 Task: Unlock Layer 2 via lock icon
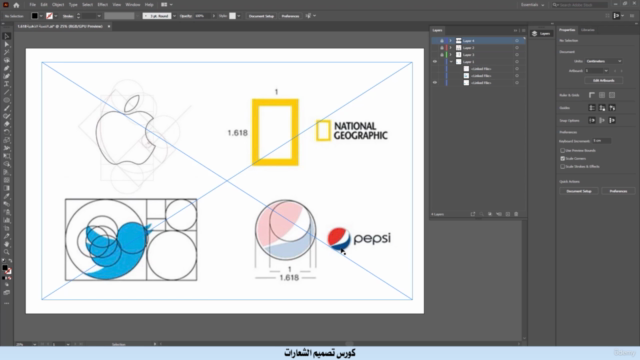pos(442,48)
